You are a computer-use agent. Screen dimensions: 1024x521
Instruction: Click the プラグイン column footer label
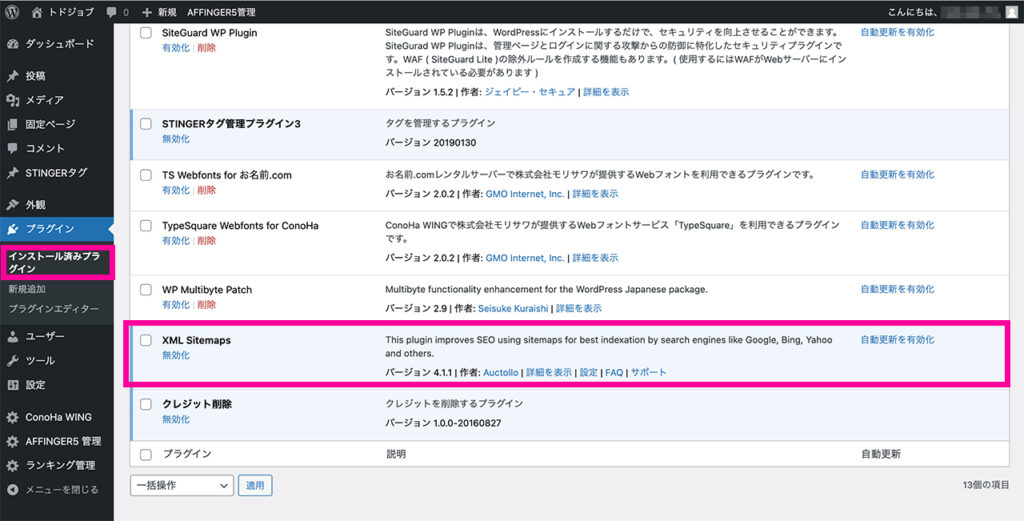[x=187, y=454]
